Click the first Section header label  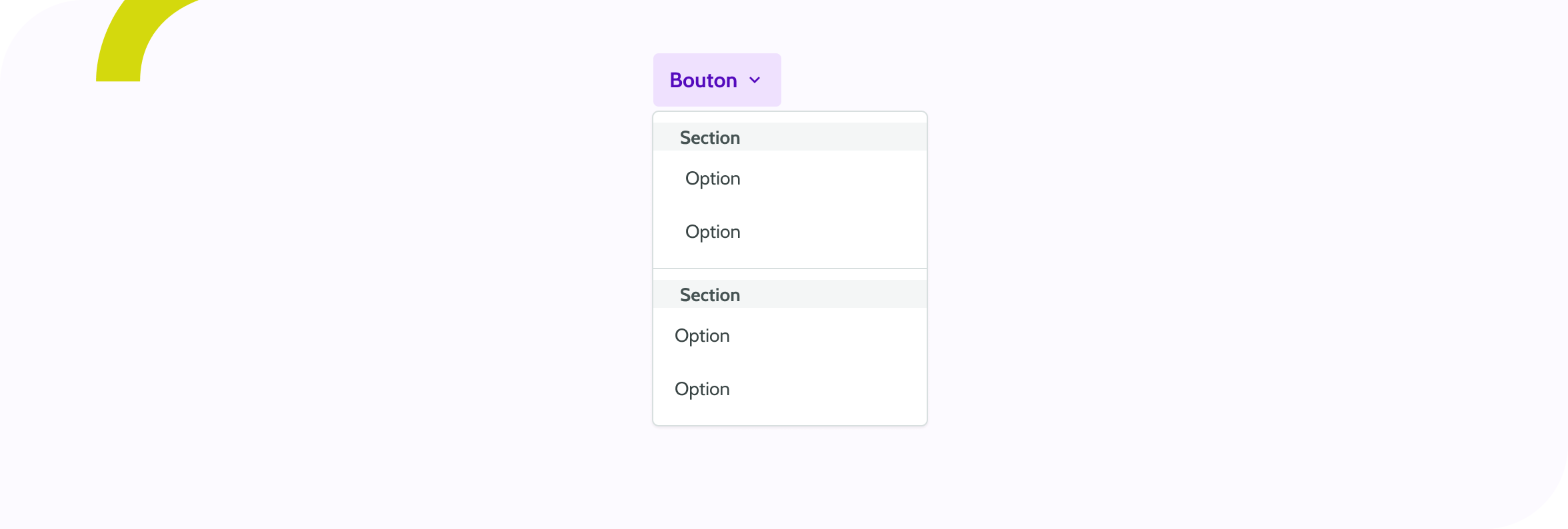710,138
